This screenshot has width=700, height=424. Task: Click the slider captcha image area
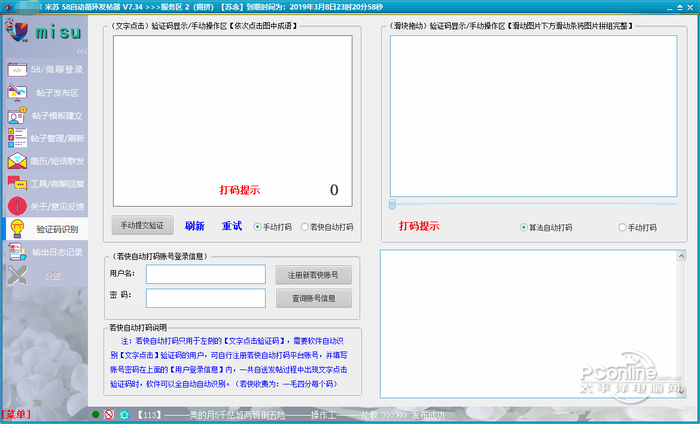point(533,116)
